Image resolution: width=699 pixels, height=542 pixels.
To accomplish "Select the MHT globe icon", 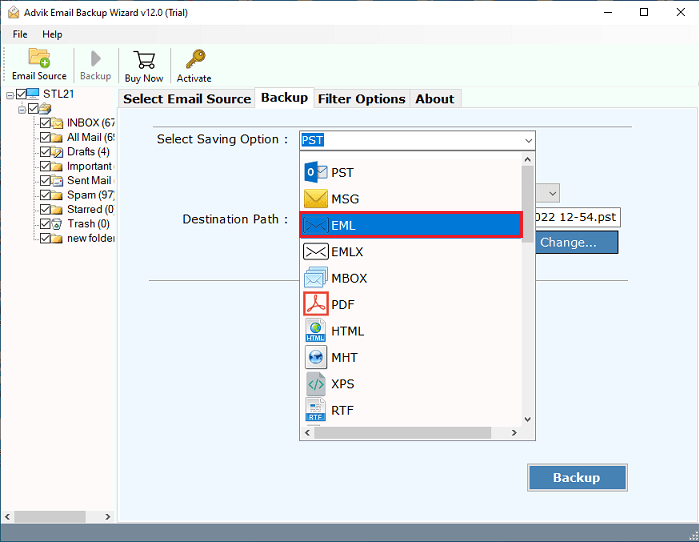I will pyautogui.click(x=316, y=357).
